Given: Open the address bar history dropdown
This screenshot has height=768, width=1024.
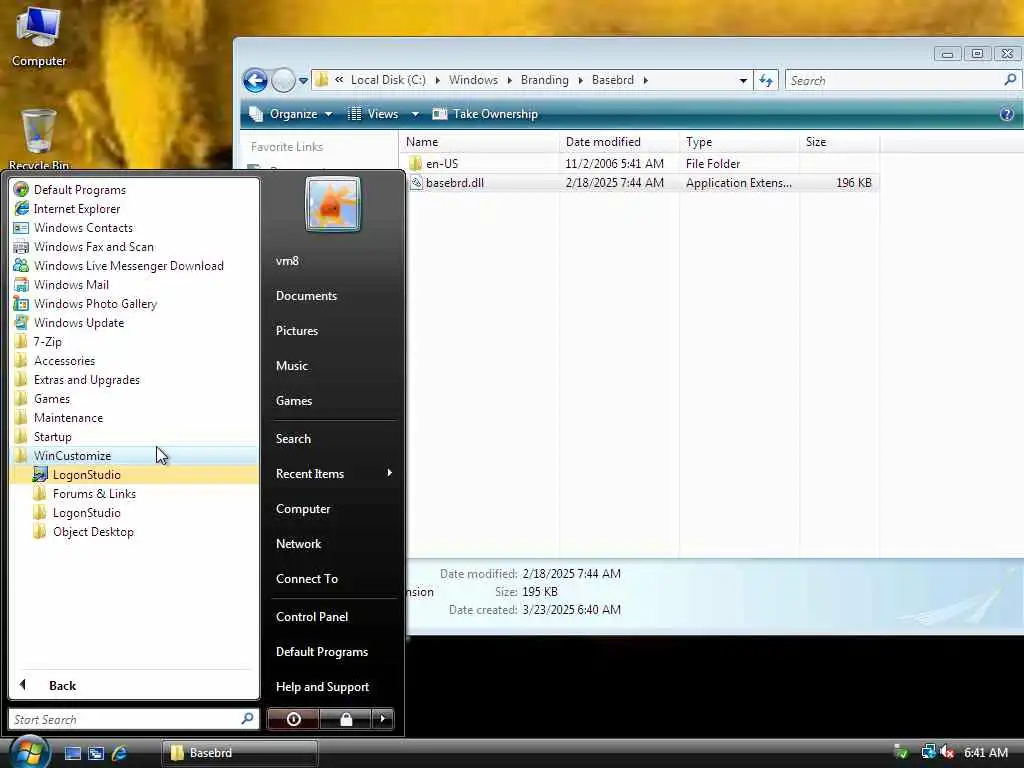Looking at the screenshot, I should [743, 80].
